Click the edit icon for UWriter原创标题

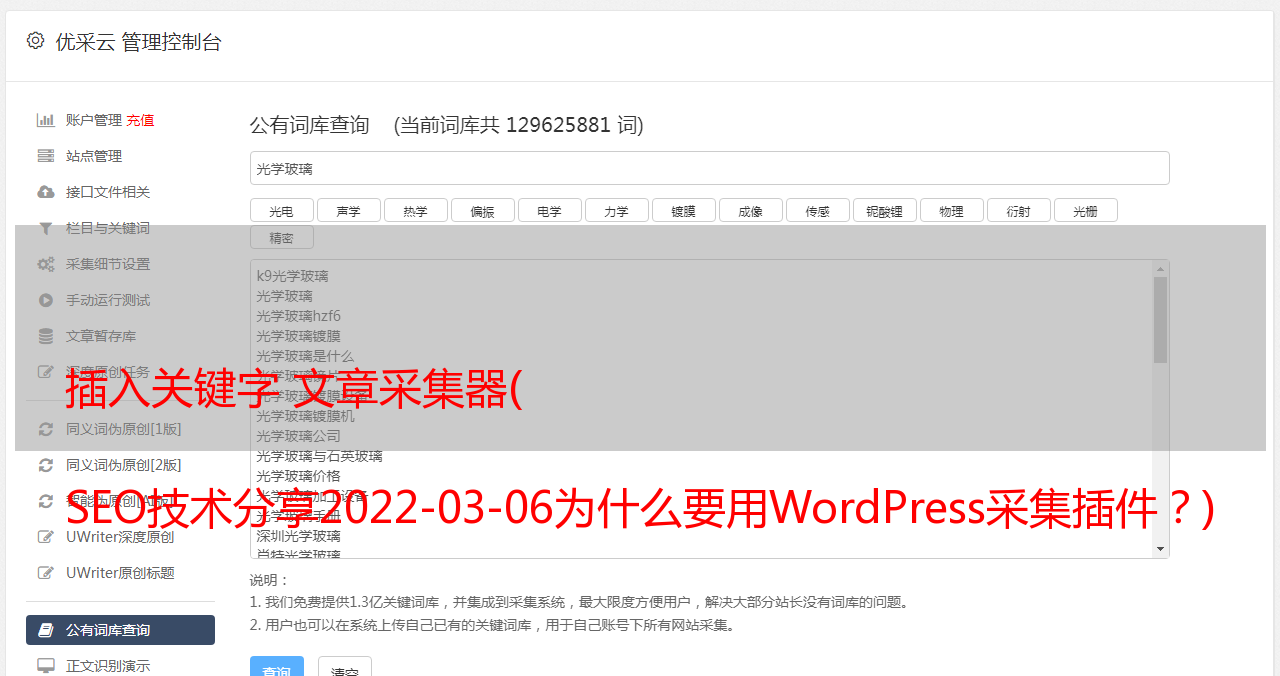(x=46, y=573)
